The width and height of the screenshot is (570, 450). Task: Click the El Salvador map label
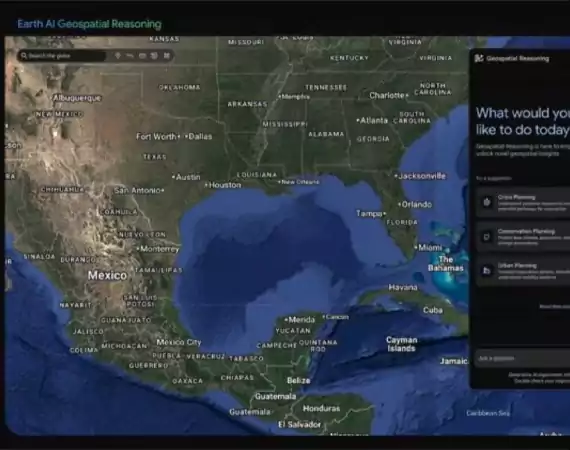299,425
